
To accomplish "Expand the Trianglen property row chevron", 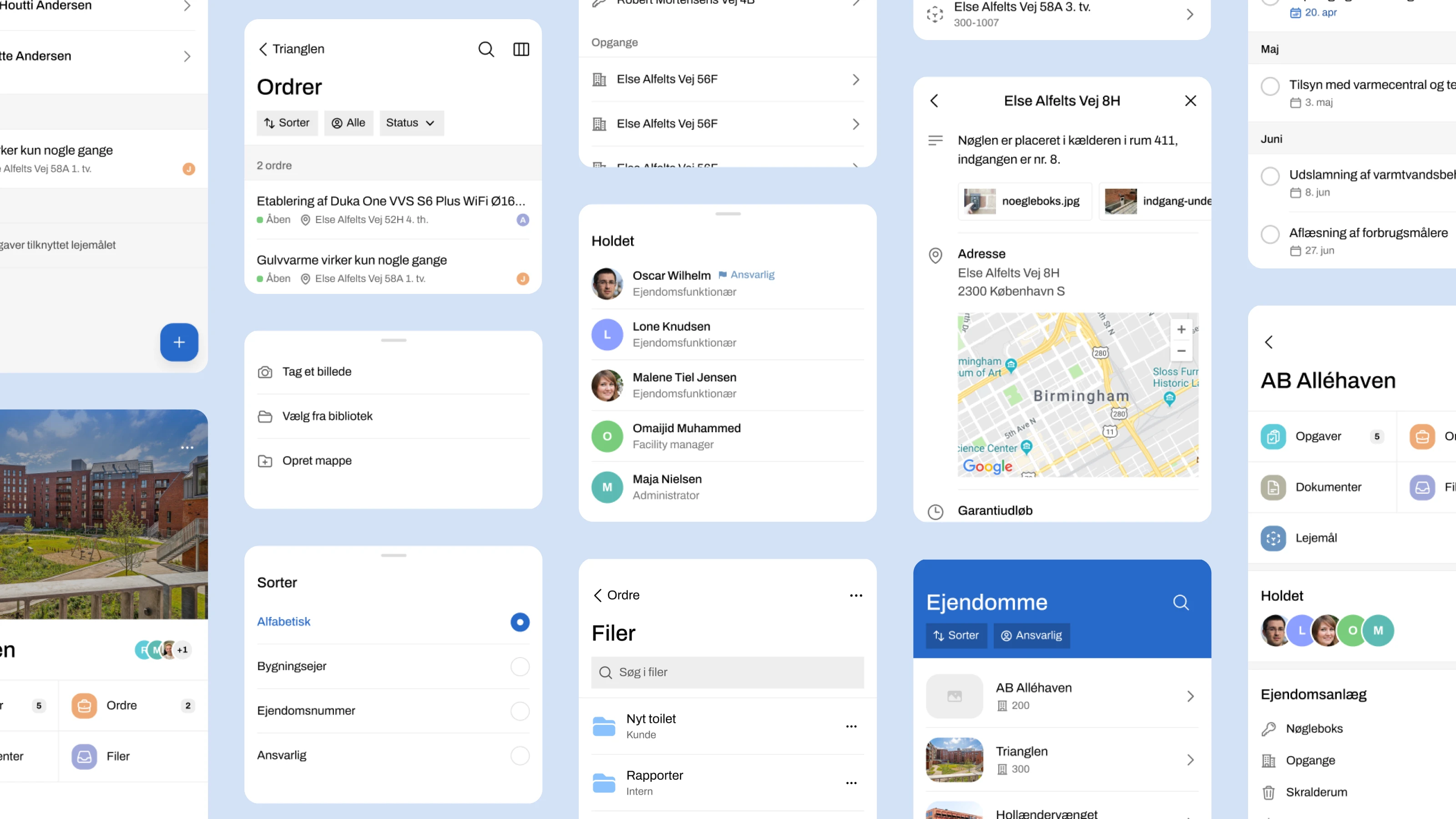I will [1190, 760].
